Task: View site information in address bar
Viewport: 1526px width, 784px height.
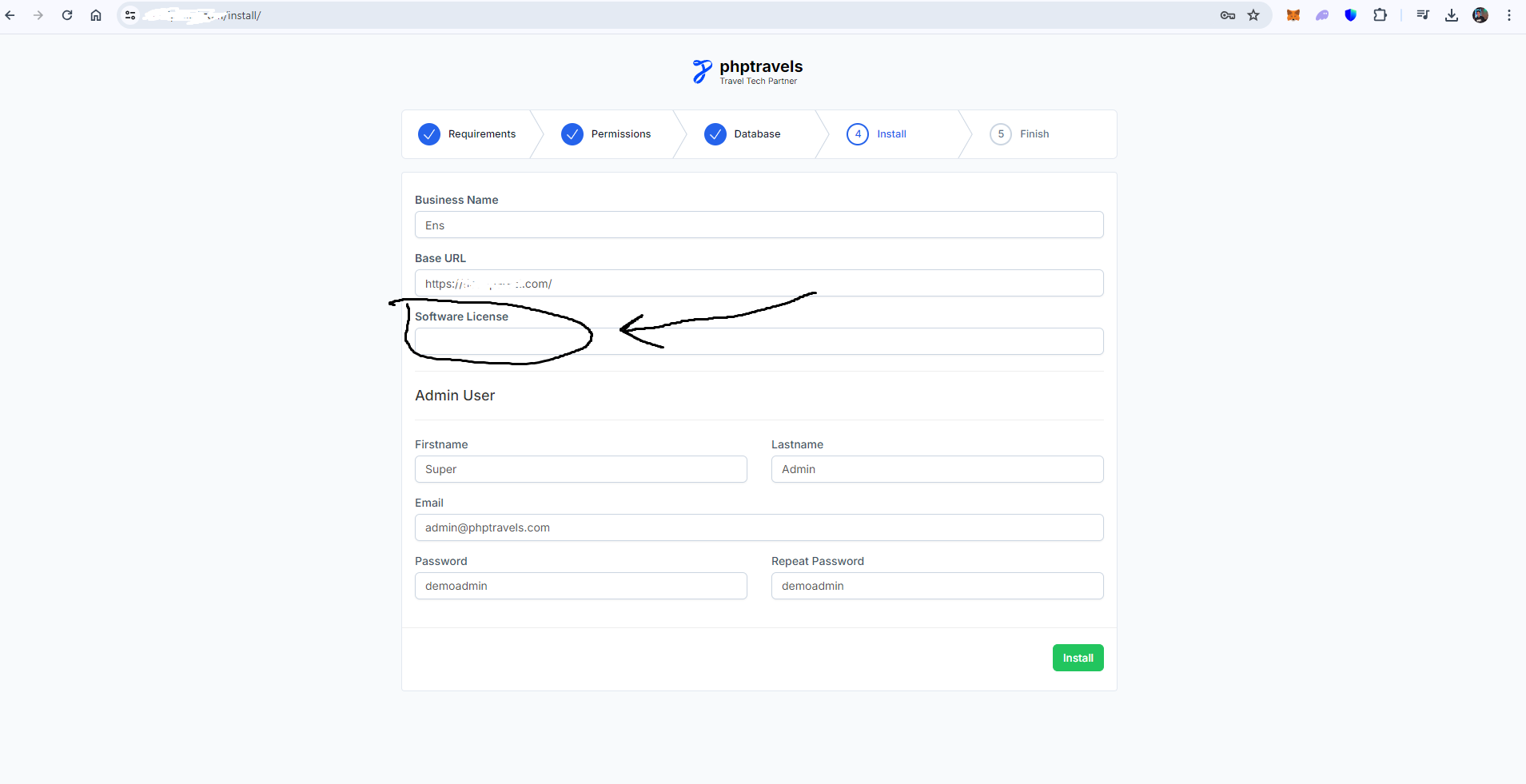Action: pos(130,15)
